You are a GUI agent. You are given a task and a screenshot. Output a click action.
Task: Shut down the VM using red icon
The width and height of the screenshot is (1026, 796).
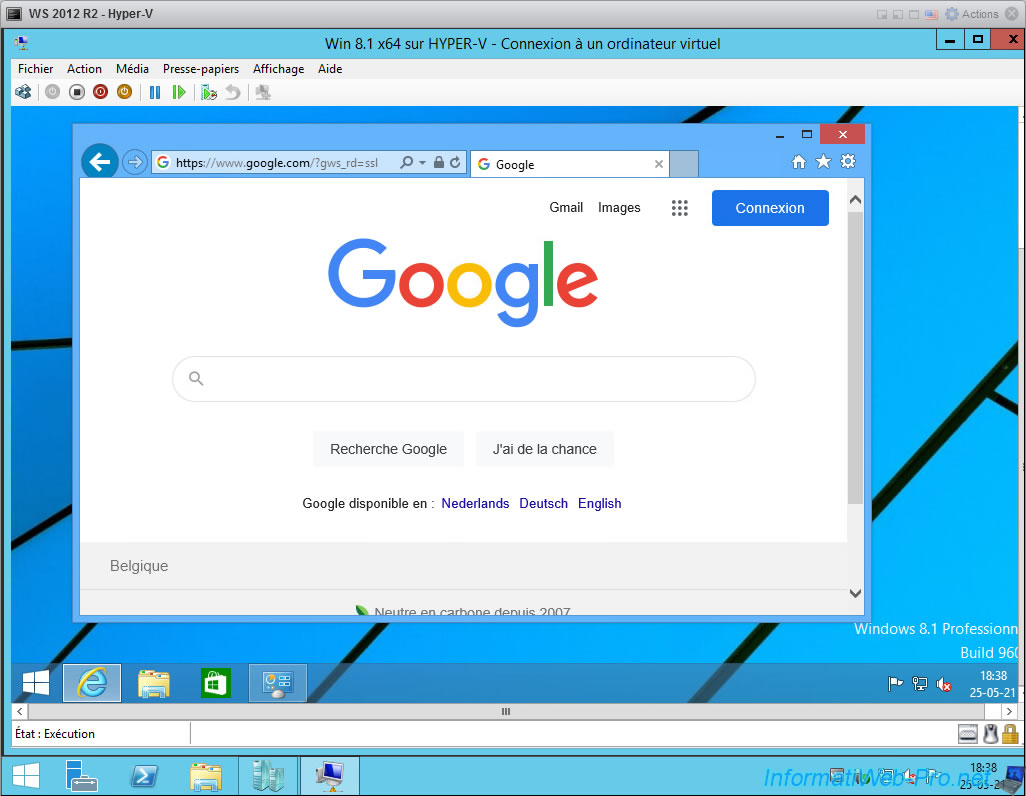point(100,92)
